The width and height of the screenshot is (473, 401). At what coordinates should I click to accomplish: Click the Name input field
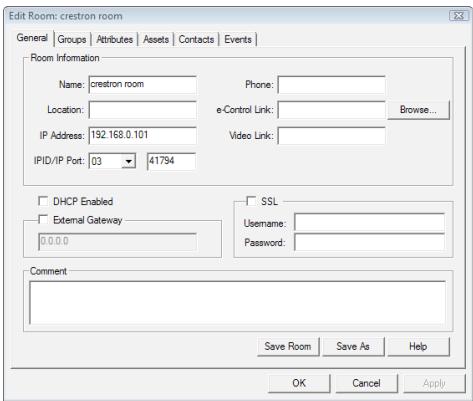143,85
